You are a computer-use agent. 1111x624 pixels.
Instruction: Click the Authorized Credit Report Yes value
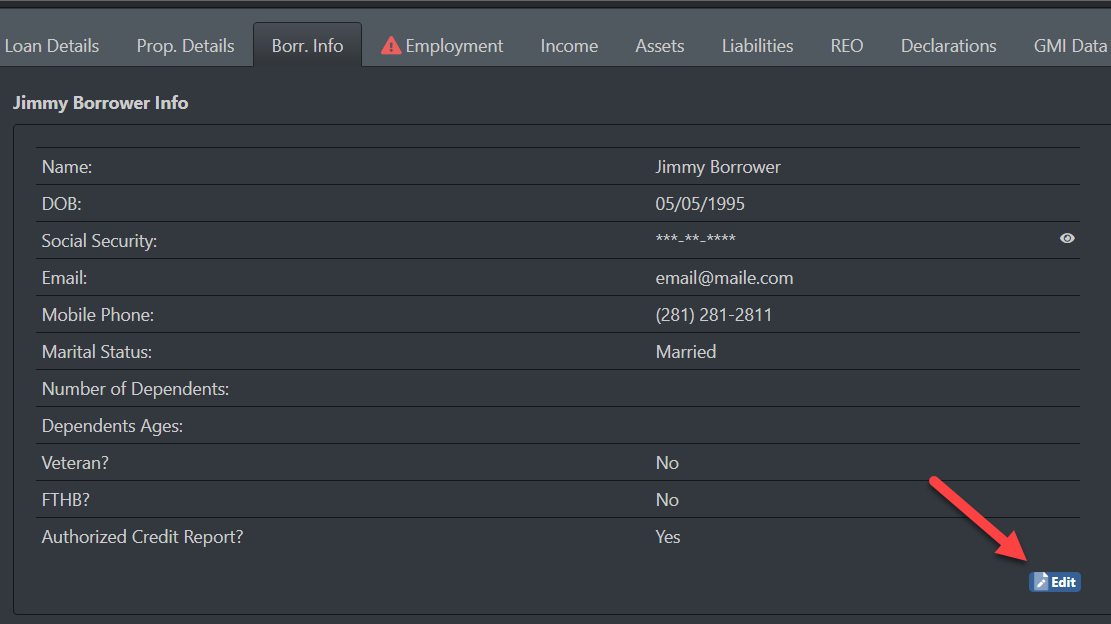[x=667, y=537]
